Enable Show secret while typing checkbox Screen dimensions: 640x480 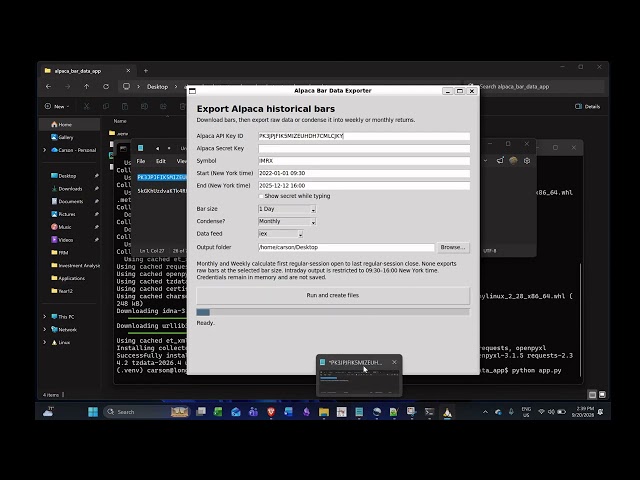pyautogui.click(x=261, y=196)
